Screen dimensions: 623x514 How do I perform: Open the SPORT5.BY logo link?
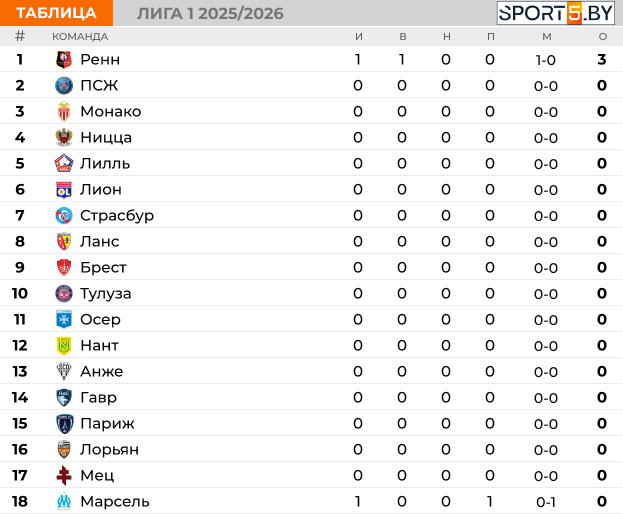coord(556,13)
